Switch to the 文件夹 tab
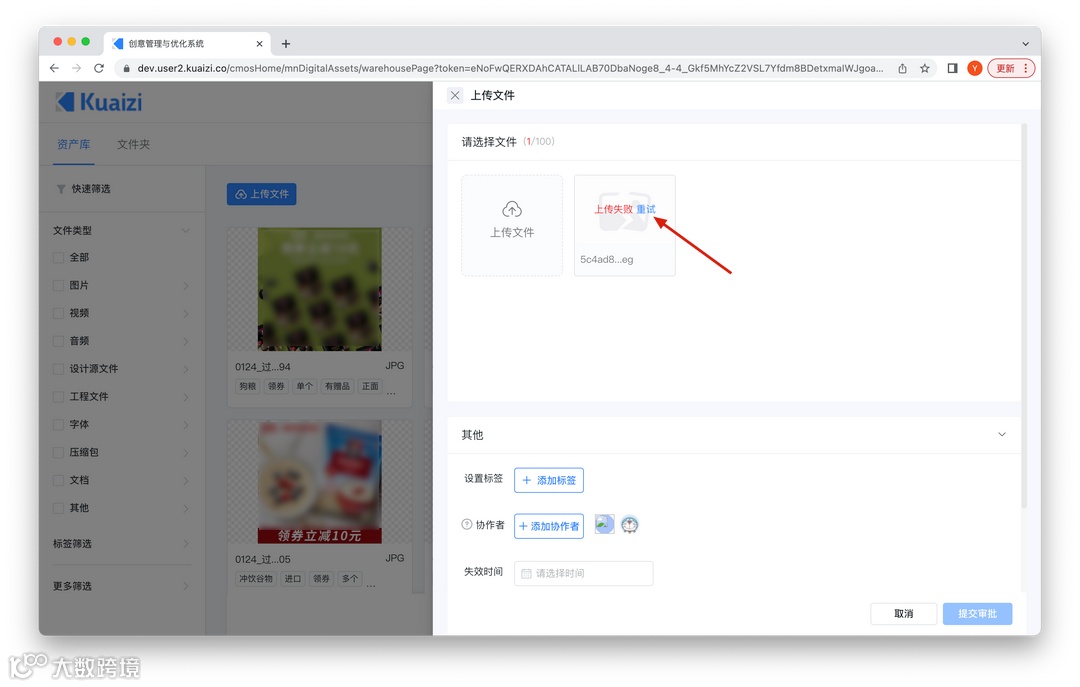 point(133,144)
